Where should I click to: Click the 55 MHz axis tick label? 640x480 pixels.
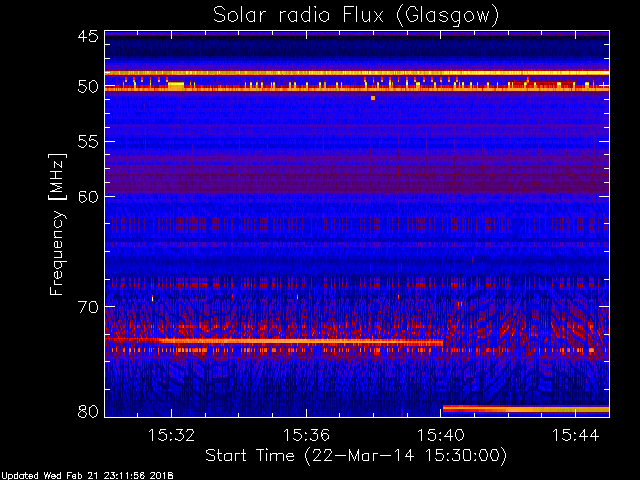pos(88,142)
